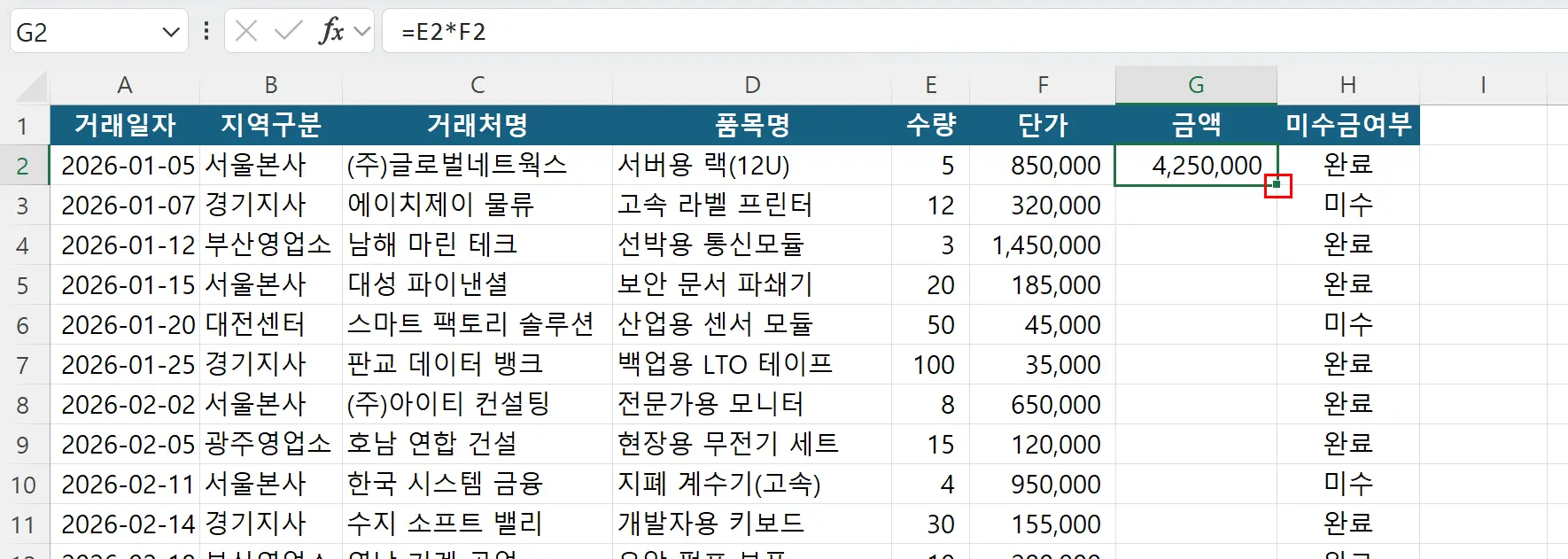Select cell with 4,250,000
Image resolution: width=1568 pixels, height=559 pixels.
(x=1196, y=166)
